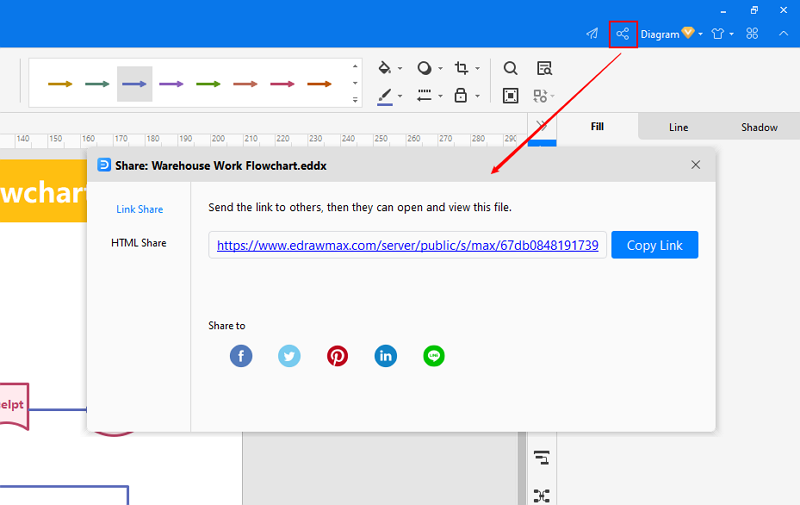Expand the full arrow style gallery
Viewport: 800px width, 505px height.
point(355,100)
